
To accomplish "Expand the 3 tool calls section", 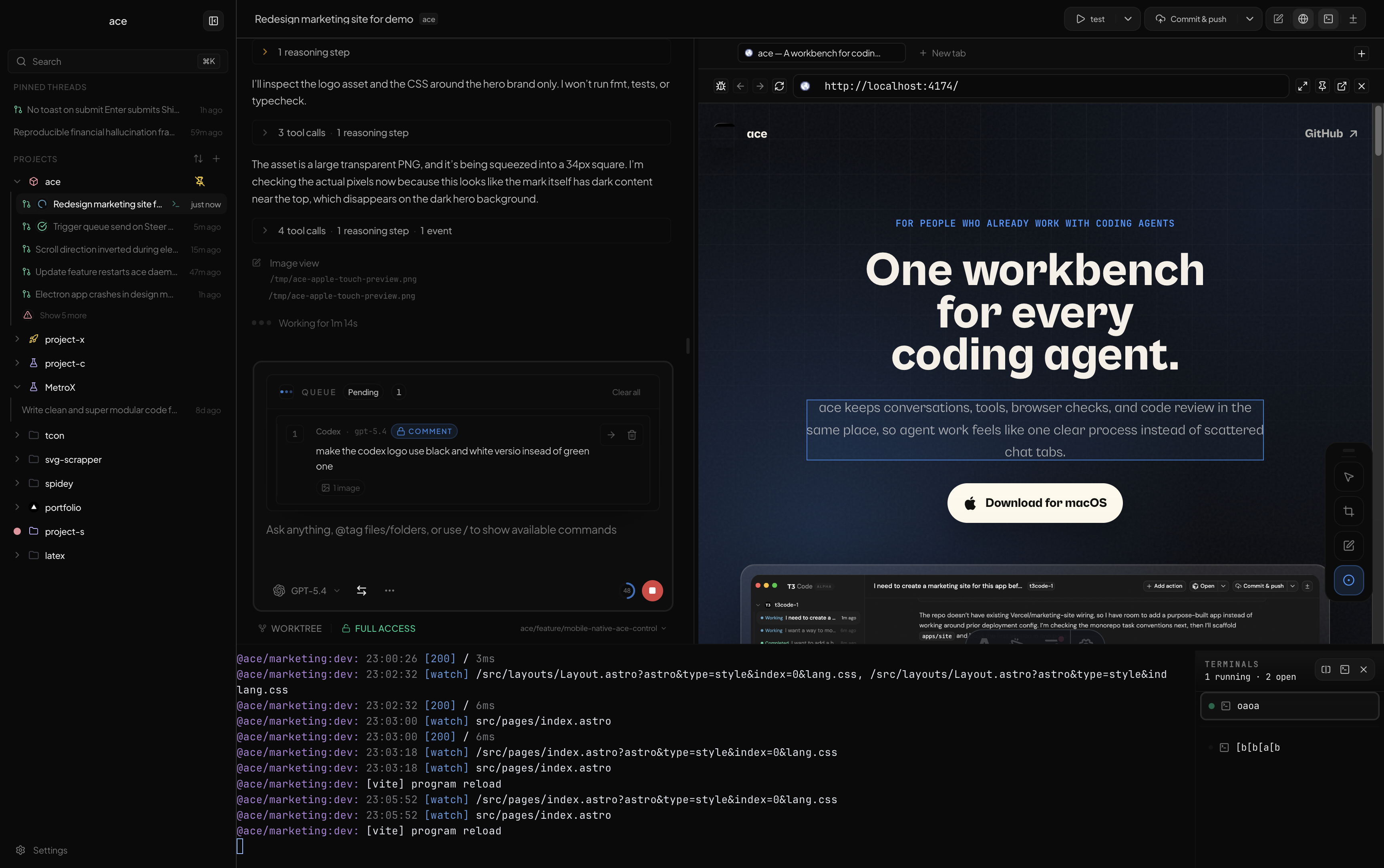I will pyautogui.click(x=461, y=133).
